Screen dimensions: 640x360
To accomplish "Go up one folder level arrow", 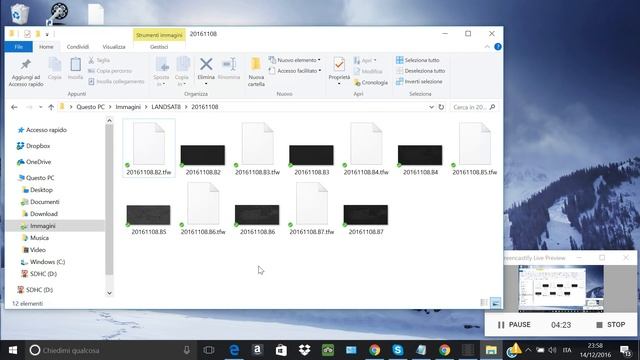I will (x=51, y=107).
